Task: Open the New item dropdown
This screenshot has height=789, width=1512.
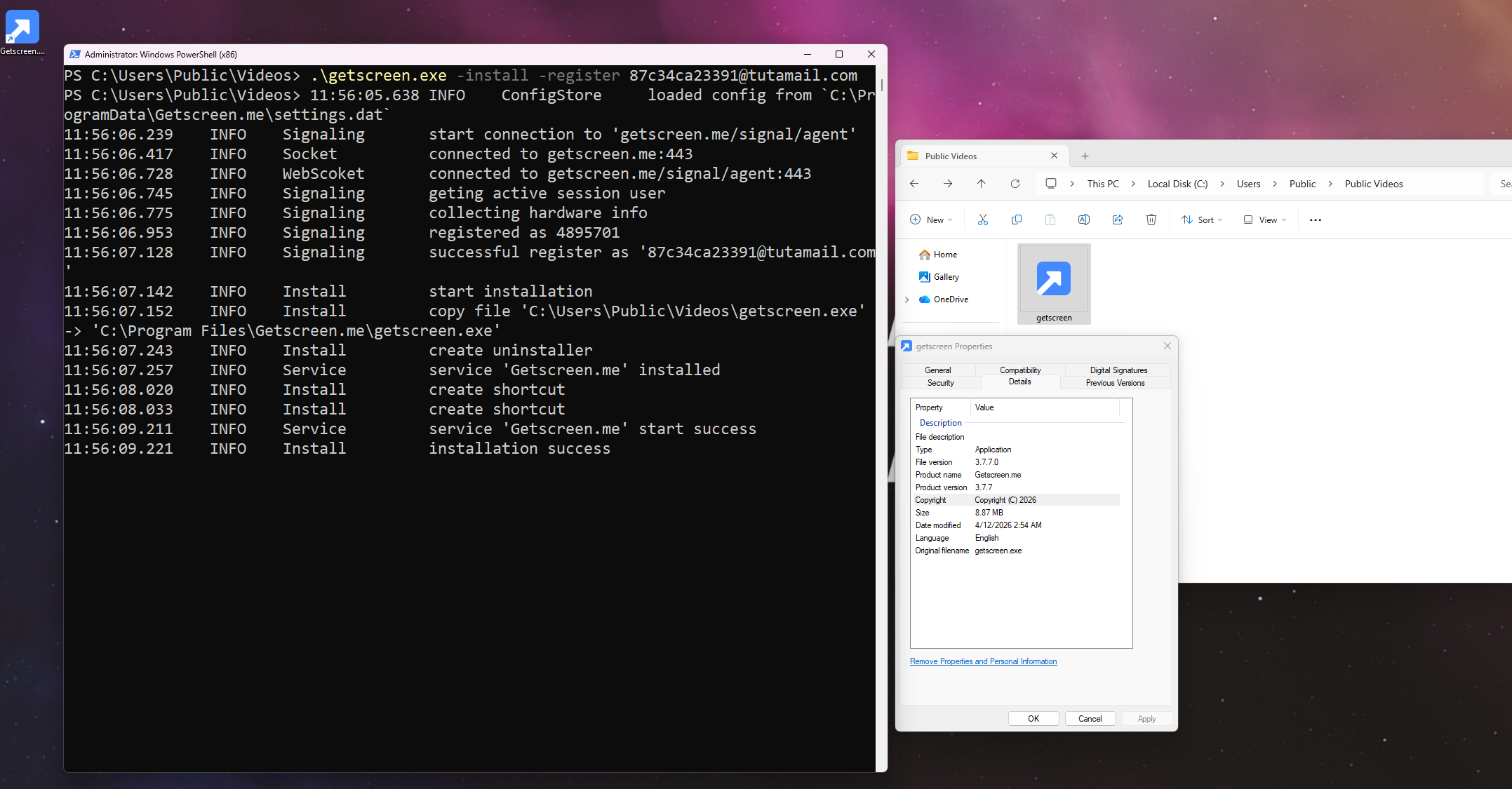Action: 930,220
